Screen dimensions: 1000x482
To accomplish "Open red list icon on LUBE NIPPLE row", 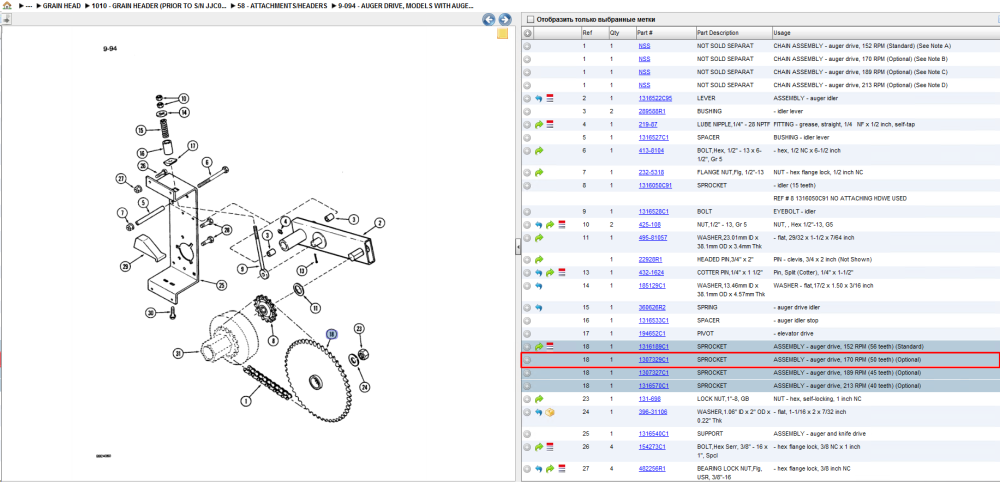I will pyautogui.click(x=550, y=125).
